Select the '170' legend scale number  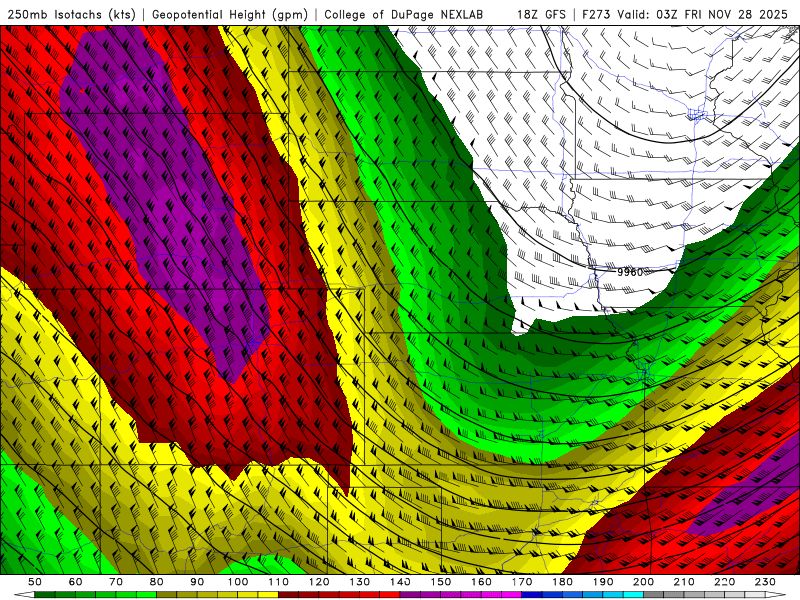(x=522, y=582)
